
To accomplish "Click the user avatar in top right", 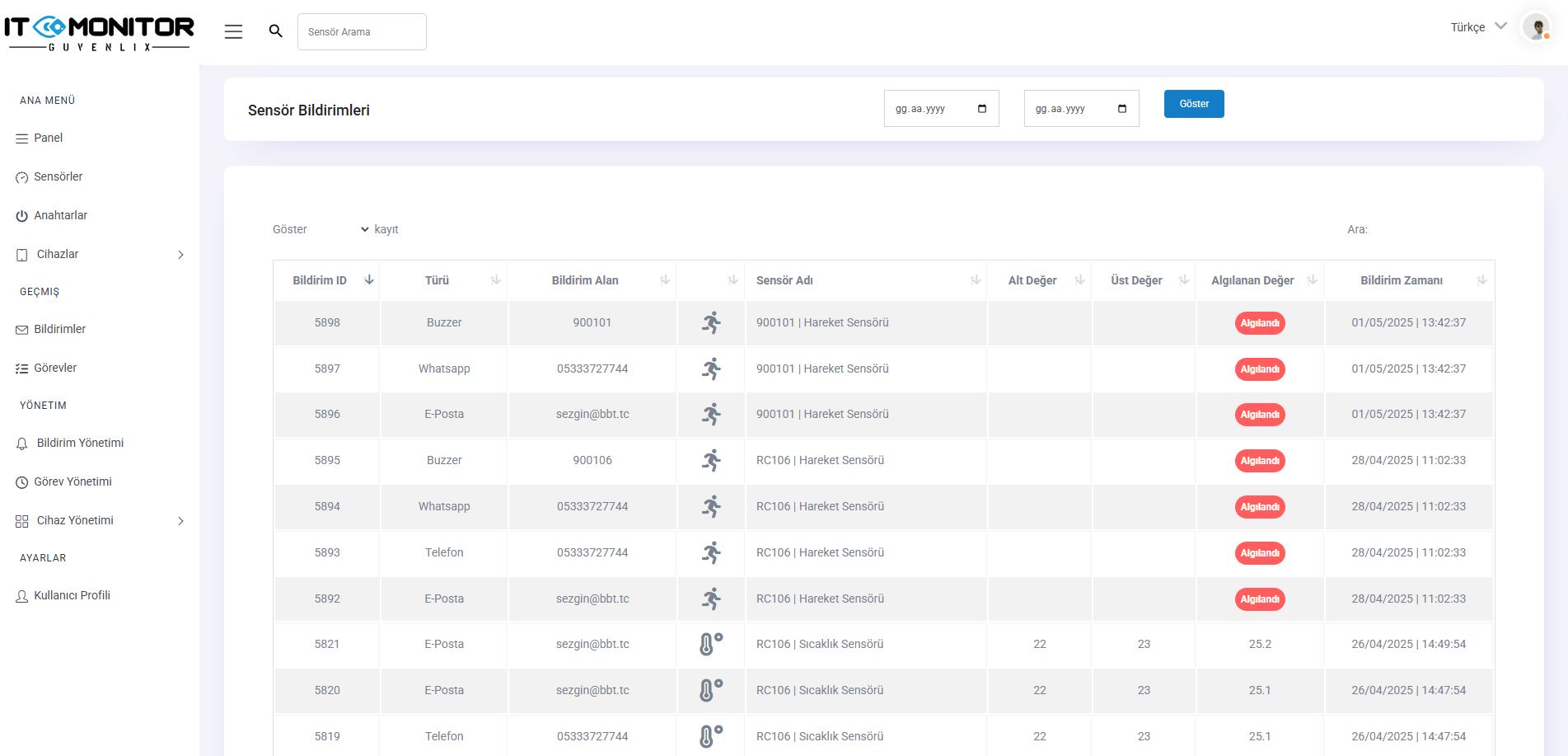I will (x=1536, y=27).
